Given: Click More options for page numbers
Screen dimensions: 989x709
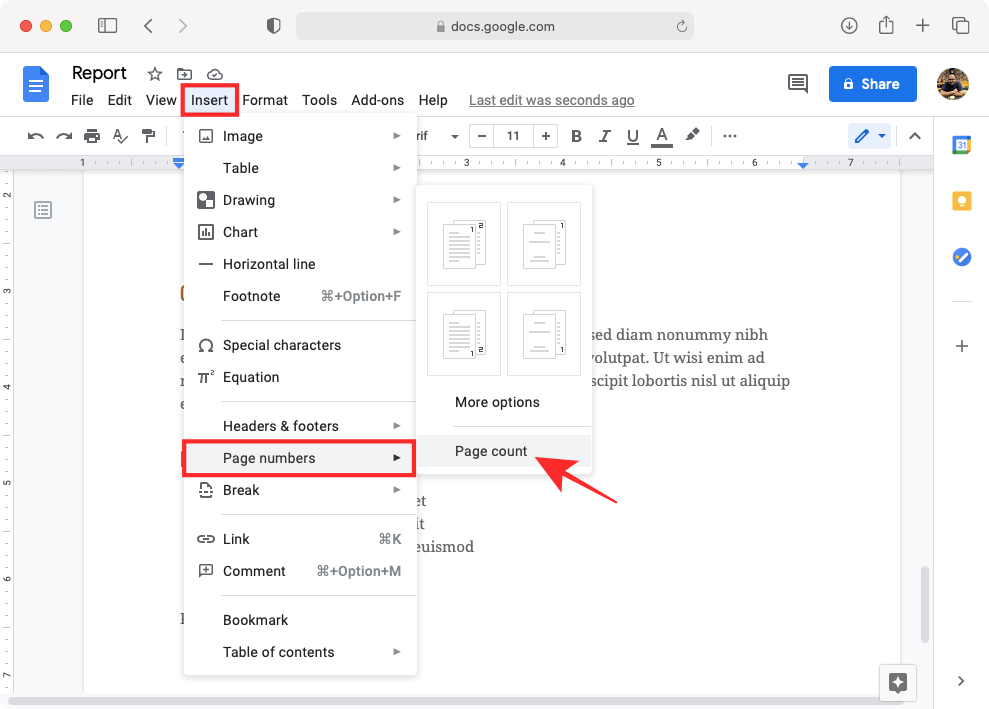Looking at the screenshot, I should (497, 402).
